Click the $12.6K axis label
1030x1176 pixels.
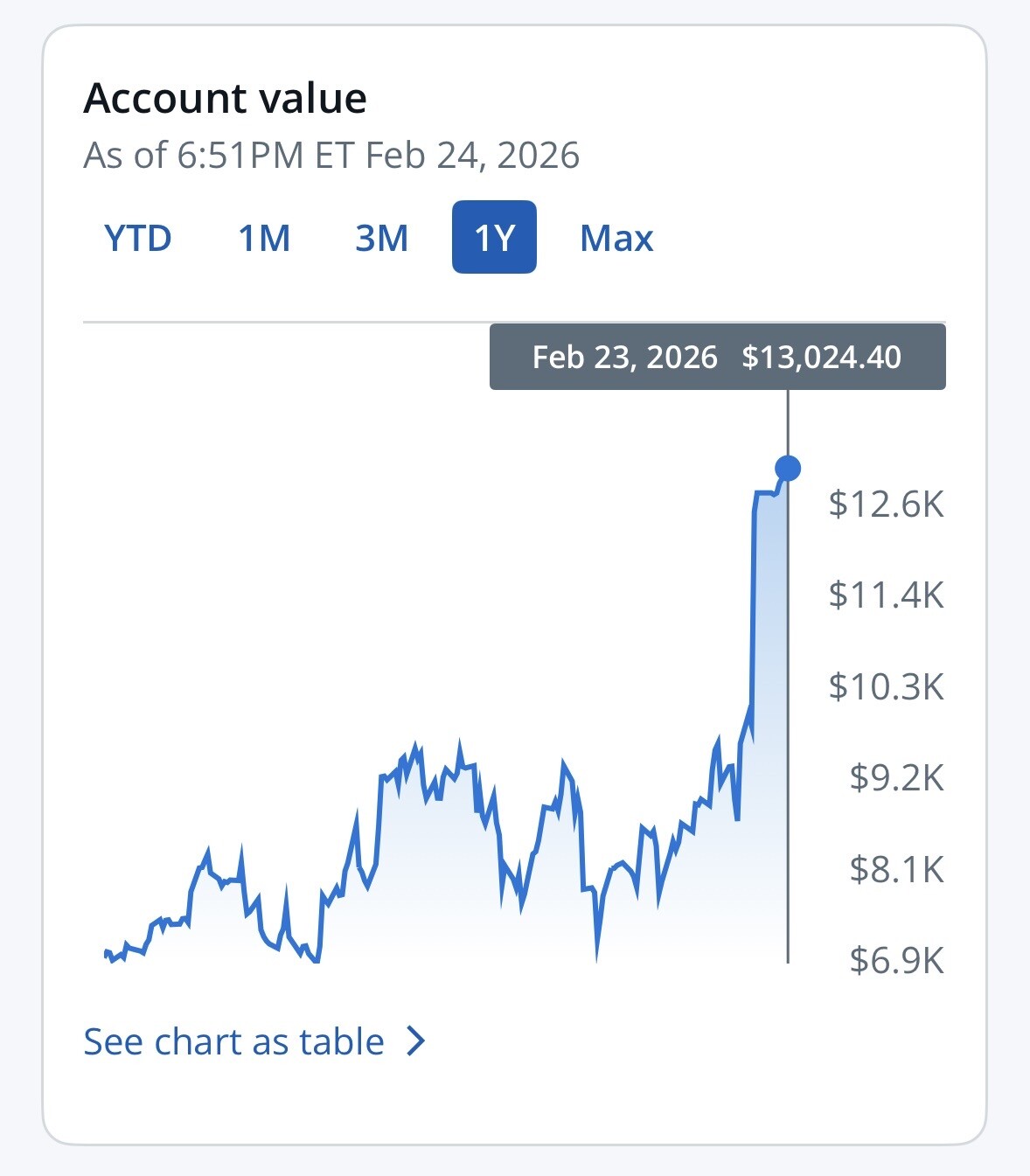pos(886,504)
